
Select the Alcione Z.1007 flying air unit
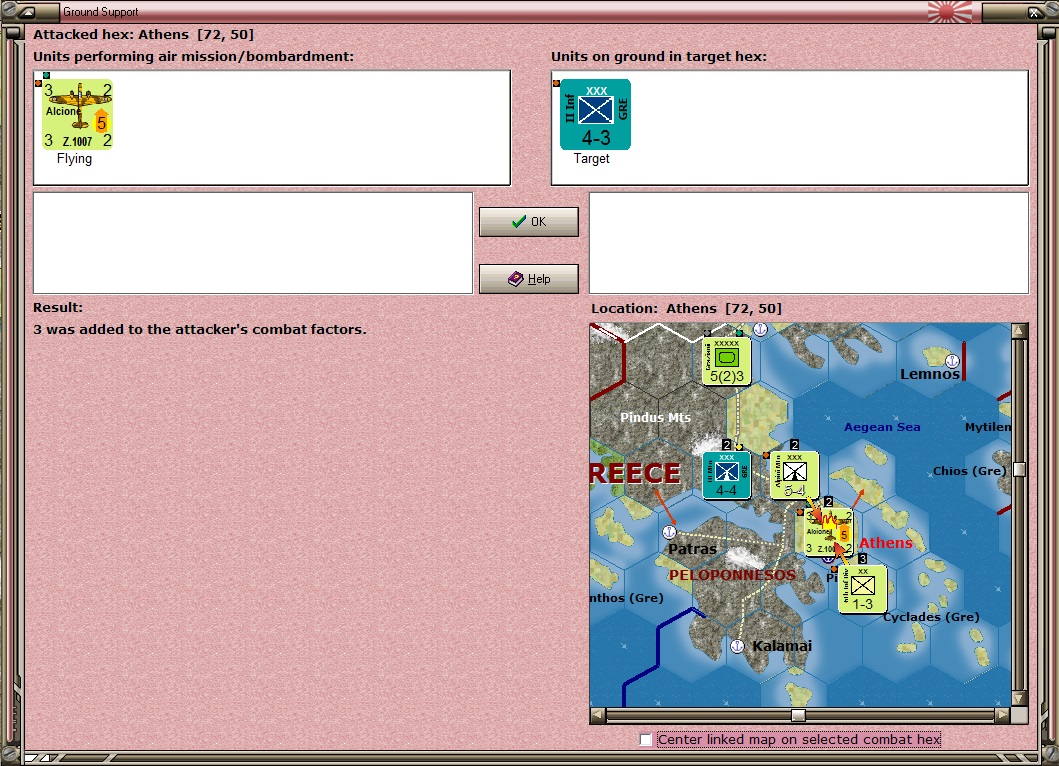pyautogui.click(x=78, y=114)
